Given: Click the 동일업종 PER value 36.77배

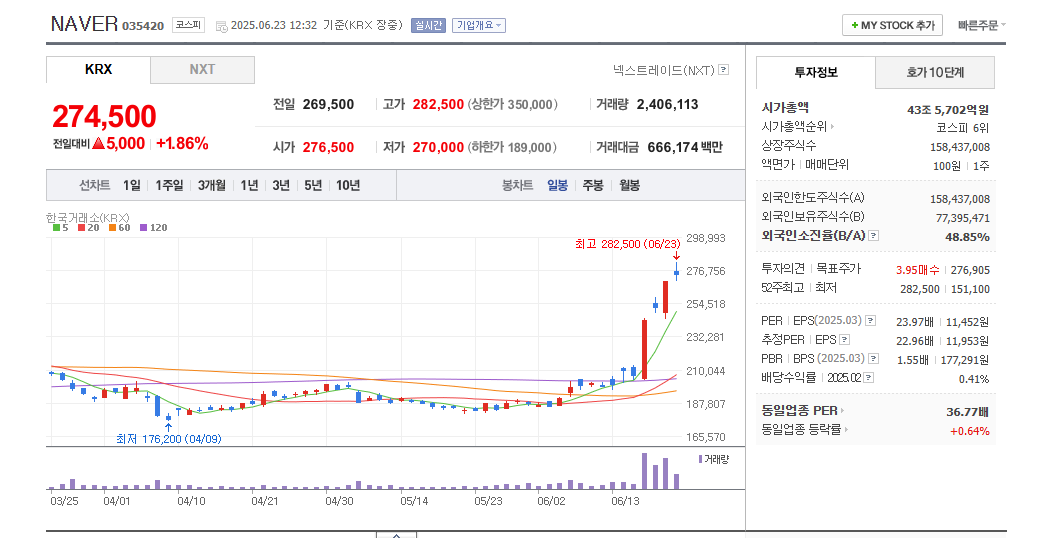Looking at the screenshot, I should 967,412.
